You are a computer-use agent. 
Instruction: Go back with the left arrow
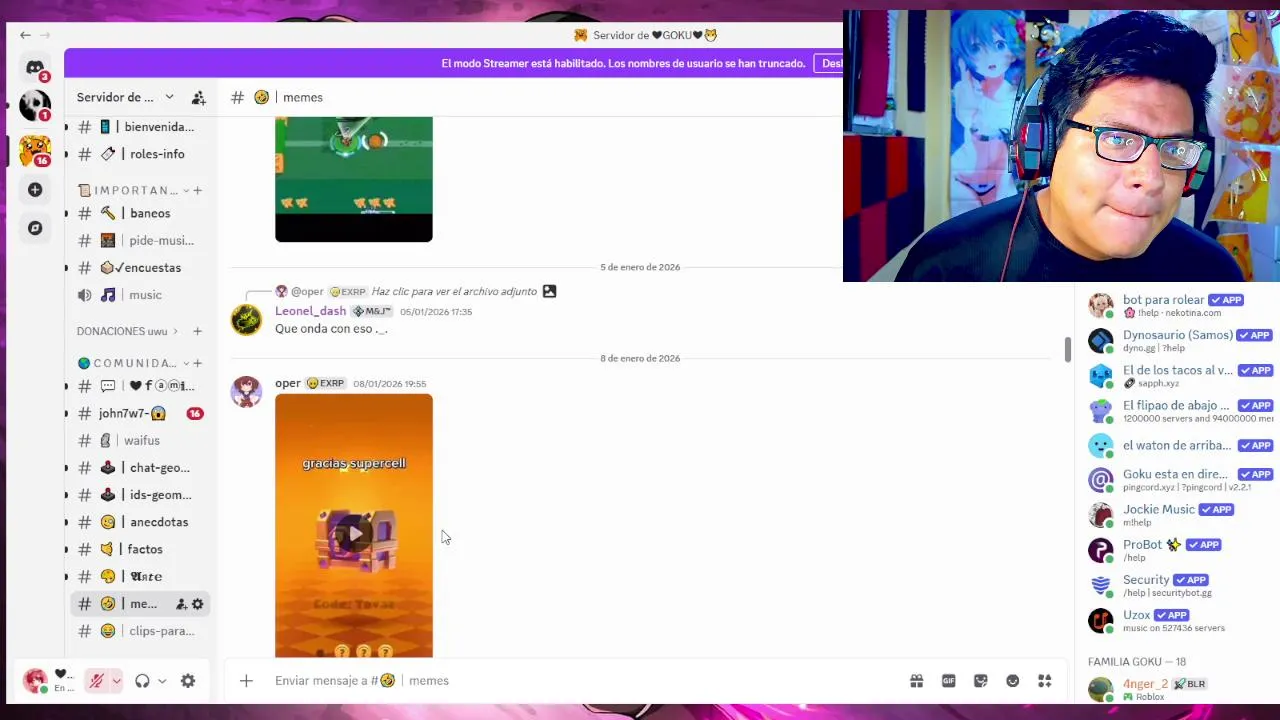[x=25, y=35]
